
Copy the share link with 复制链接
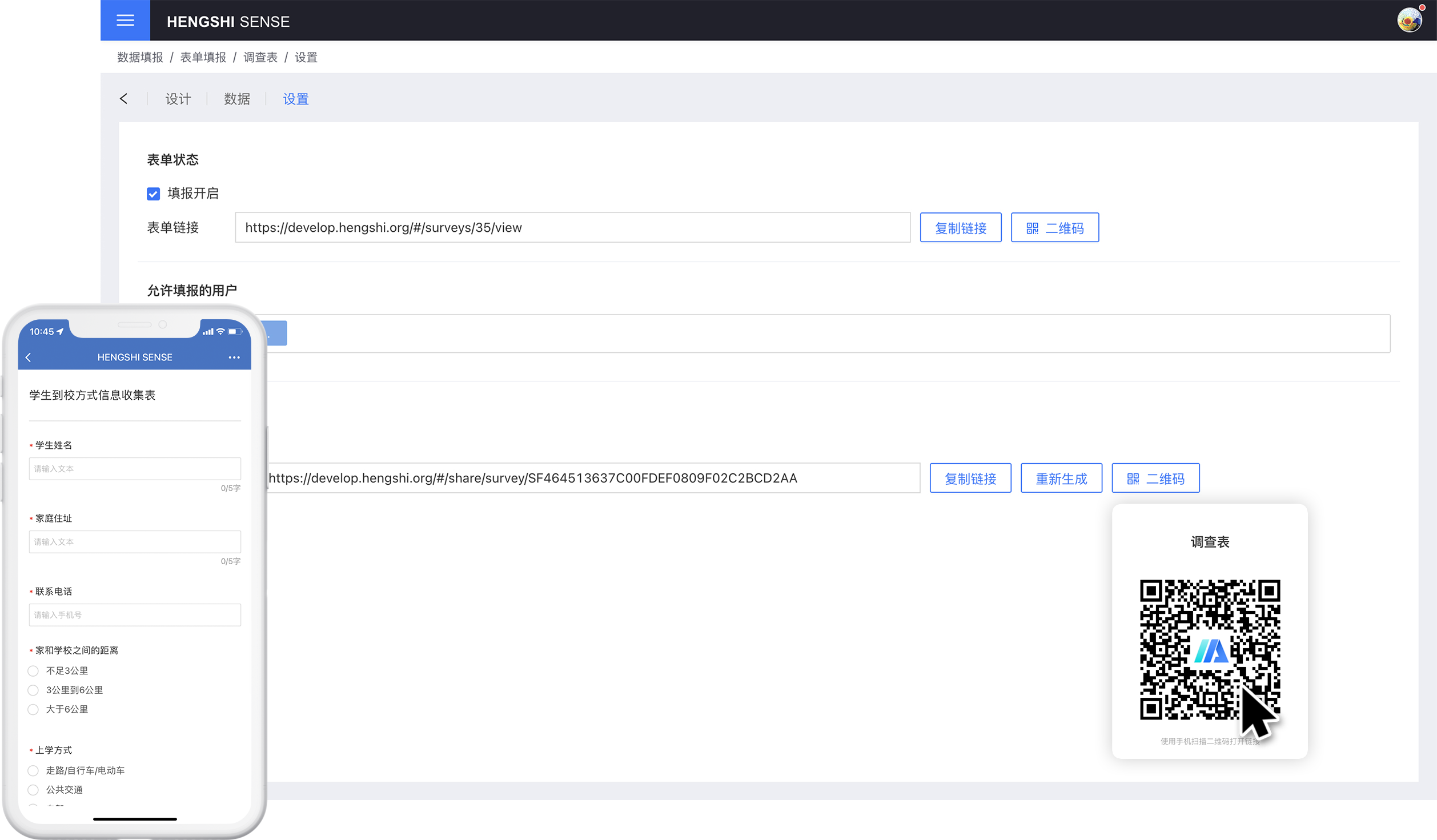970,477
